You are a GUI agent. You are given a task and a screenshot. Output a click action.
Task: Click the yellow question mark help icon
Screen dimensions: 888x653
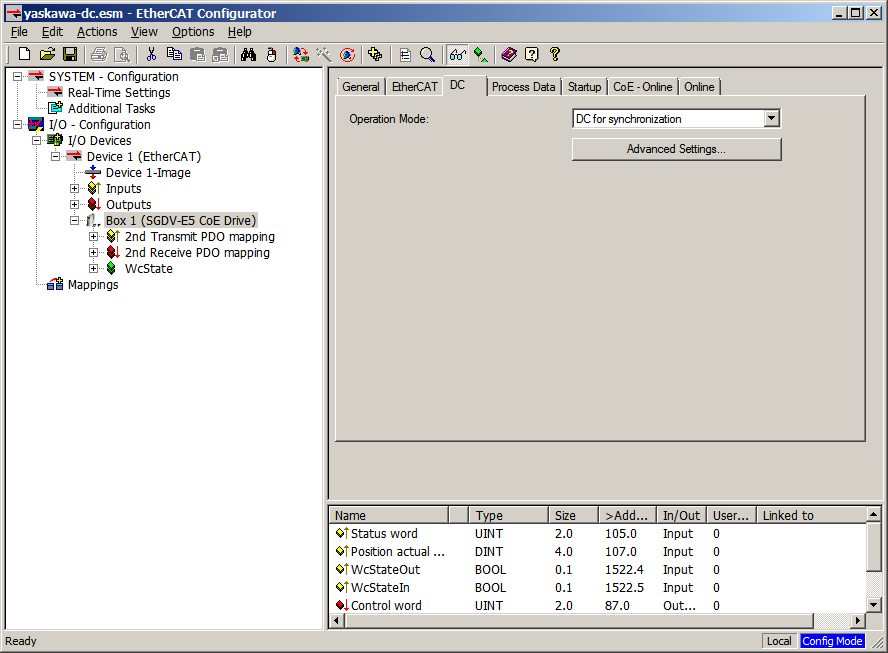(555, 54)
